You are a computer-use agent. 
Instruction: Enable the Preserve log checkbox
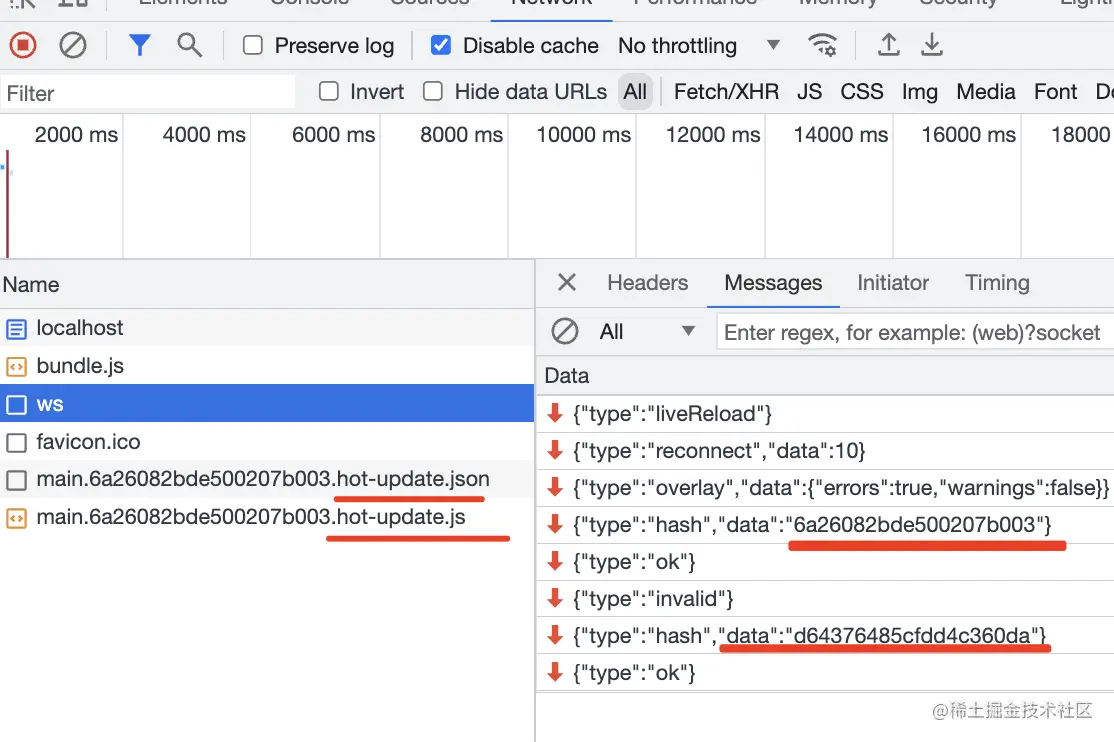pyautogui.click(x=253, y=45)
